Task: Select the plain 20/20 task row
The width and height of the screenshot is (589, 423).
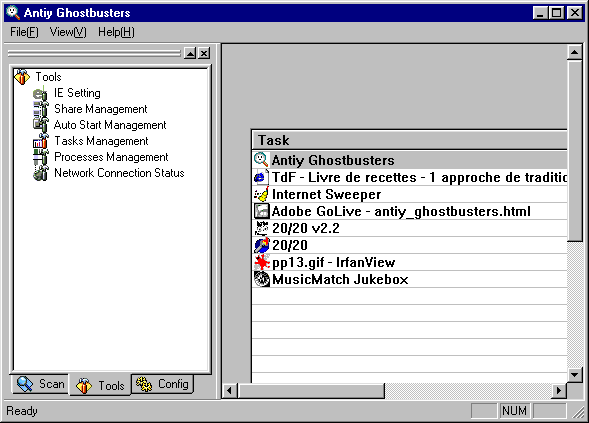Action: pyautogui.click(x=409, y=245)
